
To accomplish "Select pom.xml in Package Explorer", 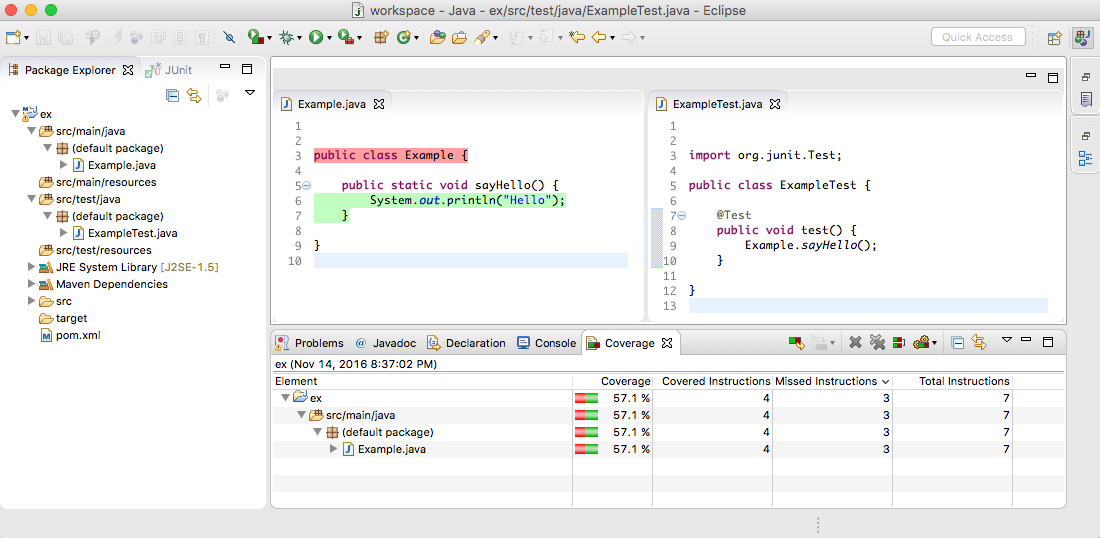I will coord(78,335).
